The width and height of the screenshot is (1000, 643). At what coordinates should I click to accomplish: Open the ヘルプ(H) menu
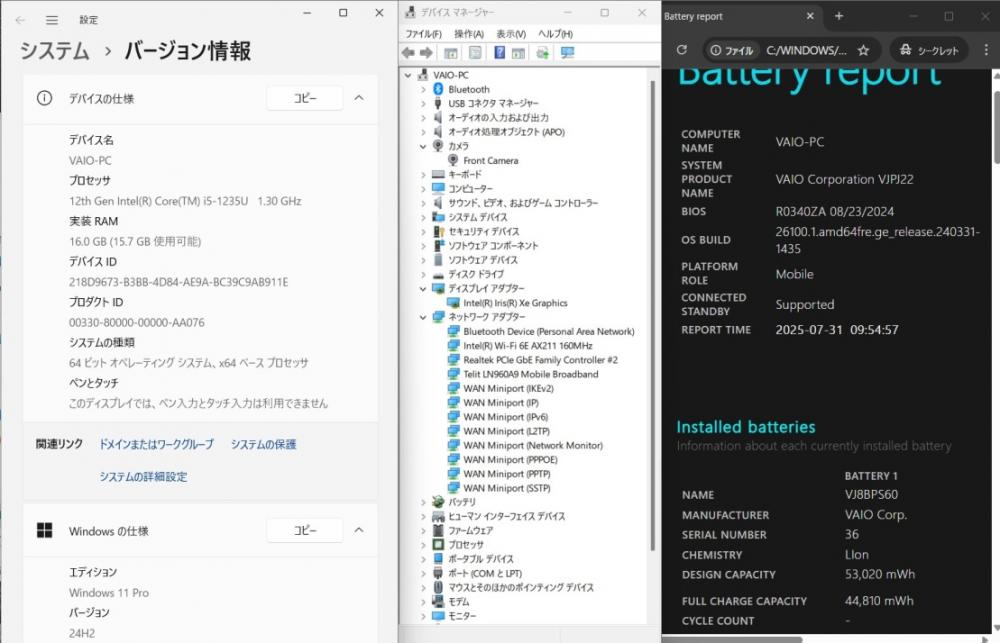[x=555, y=34]
